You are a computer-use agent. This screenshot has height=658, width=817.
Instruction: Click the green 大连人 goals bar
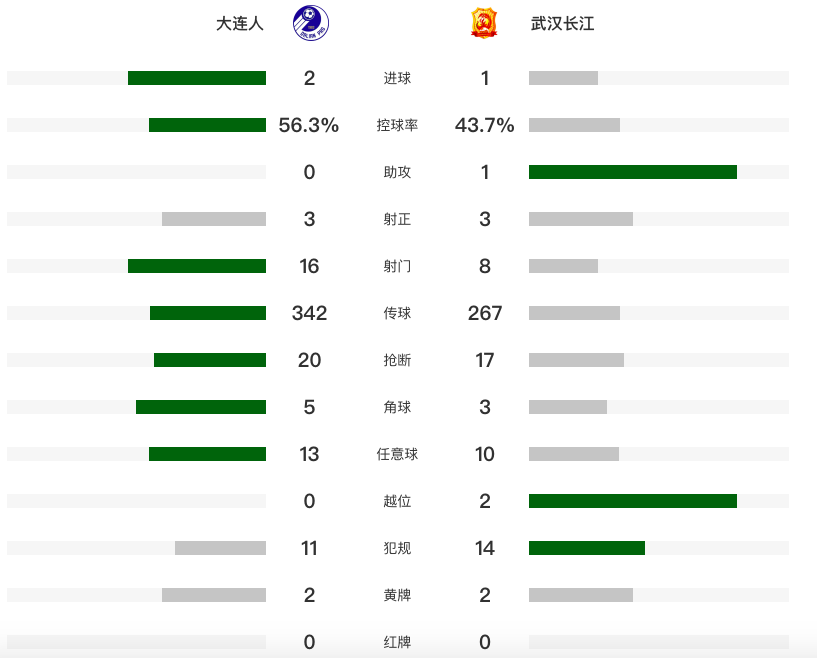(197, 78)
